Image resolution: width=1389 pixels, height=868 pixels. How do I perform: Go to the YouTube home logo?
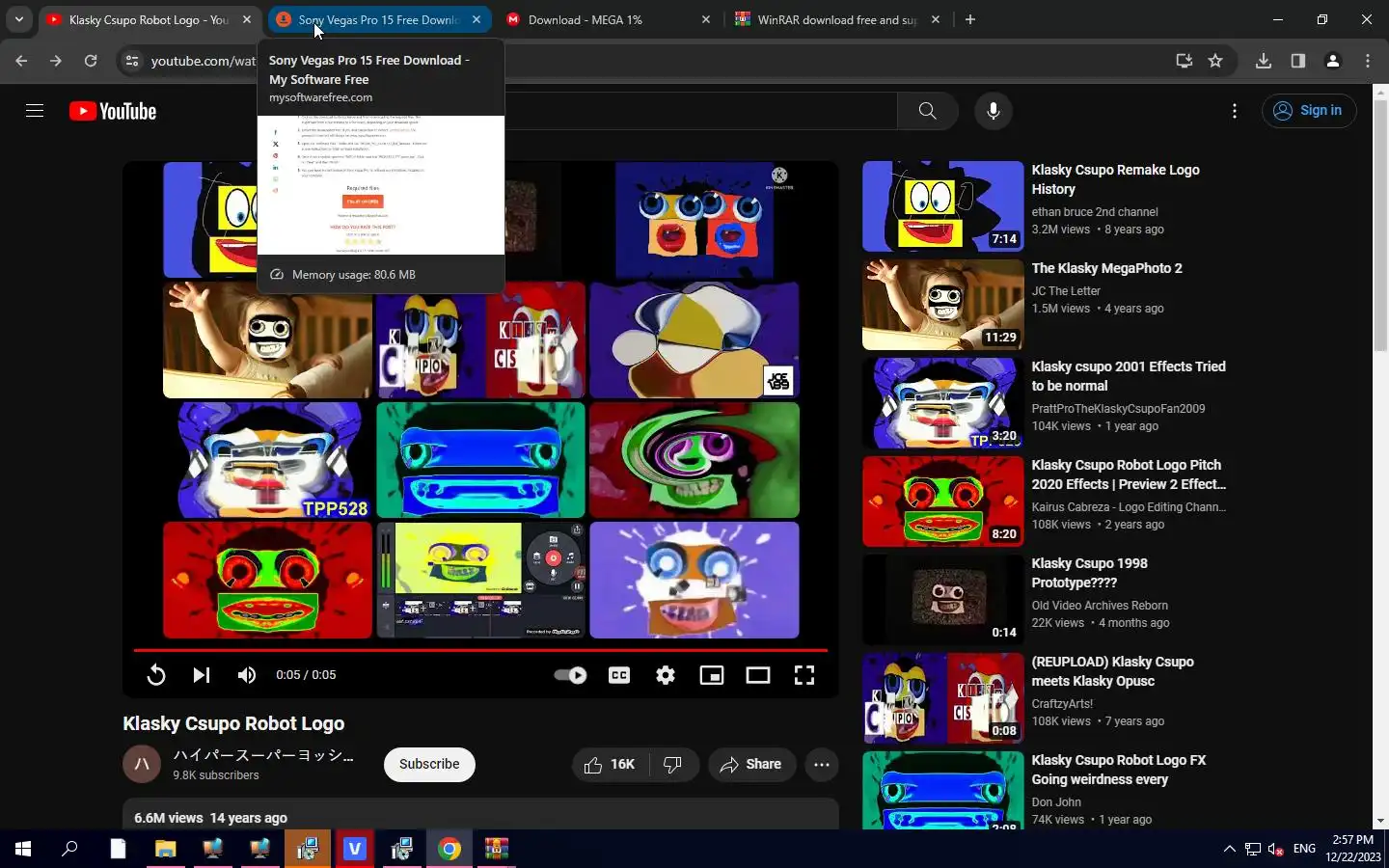coord(113,111)
